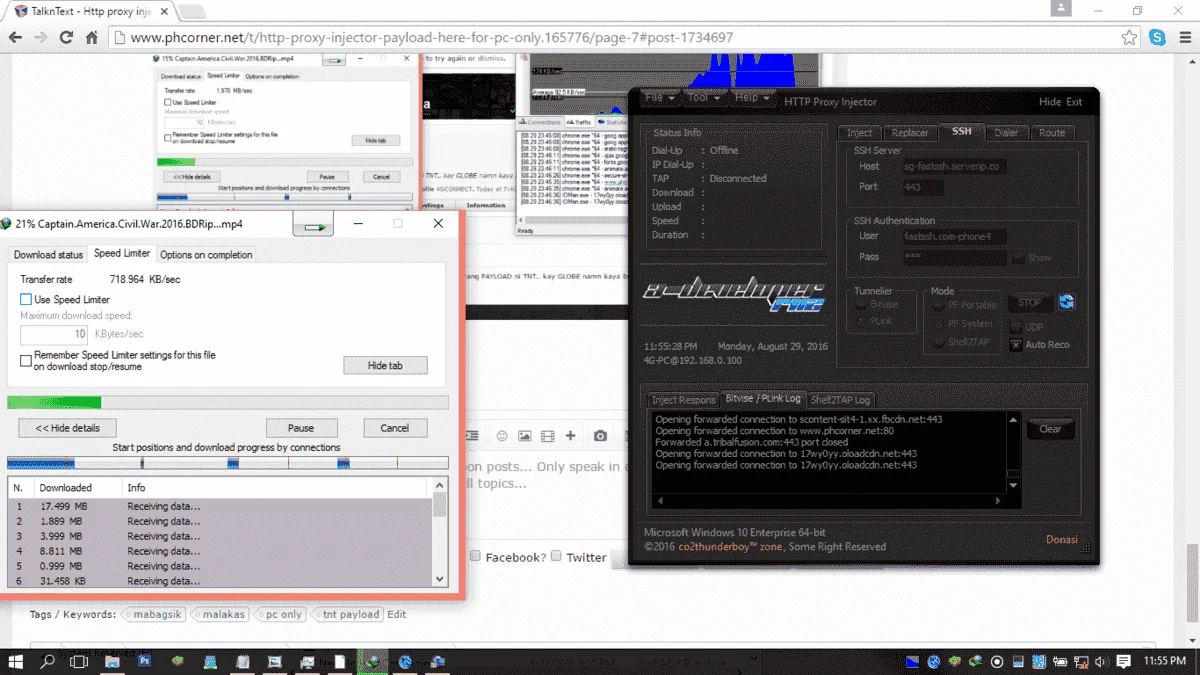Click the Chrome bookmark star icon
Viewport: 1200px width, 675px height.
point(1129,38)
